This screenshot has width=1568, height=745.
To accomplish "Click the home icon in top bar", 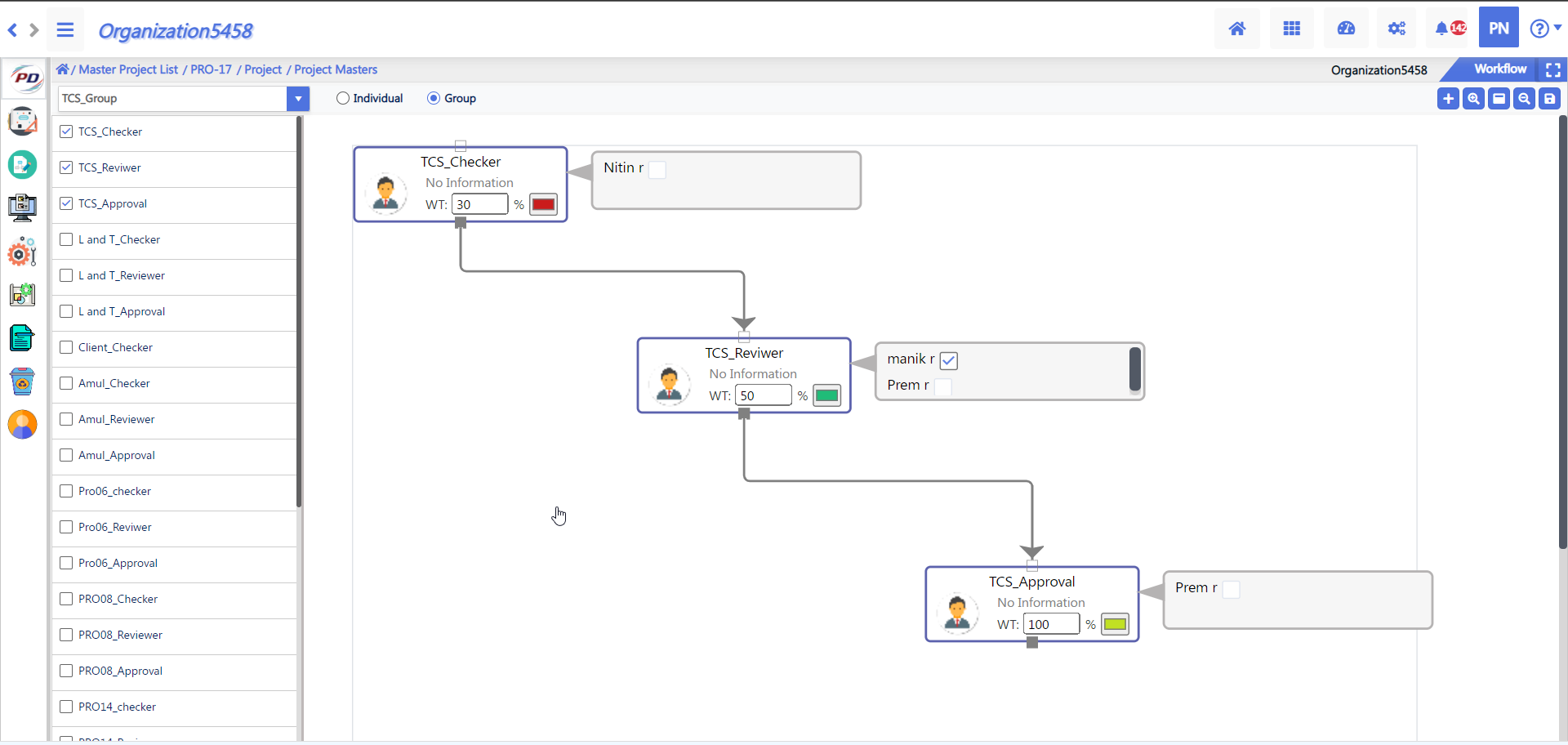I will (1236, 29).
